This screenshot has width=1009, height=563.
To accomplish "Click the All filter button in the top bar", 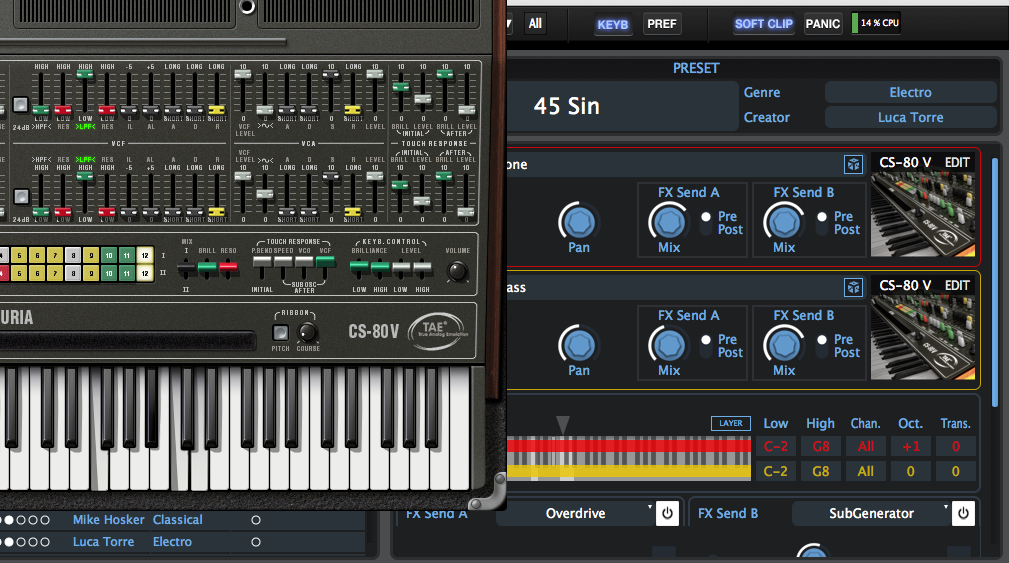I will (x=535, y=24).
